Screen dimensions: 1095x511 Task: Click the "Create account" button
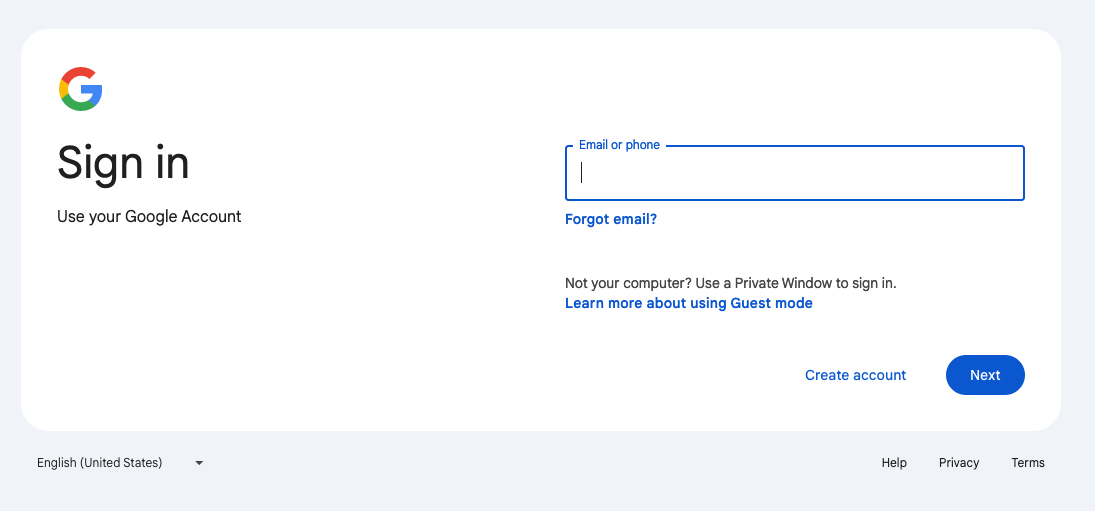coord(855,375)
